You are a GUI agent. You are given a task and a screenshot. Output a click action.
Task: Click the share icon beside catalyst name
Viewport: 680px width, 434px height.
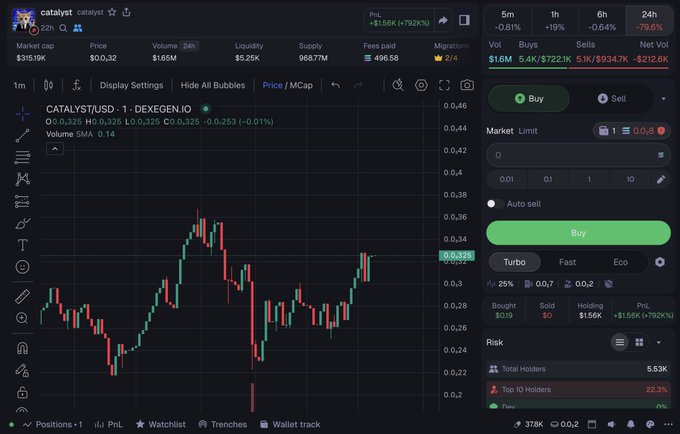pyautogui.click(x=126, y=12)
